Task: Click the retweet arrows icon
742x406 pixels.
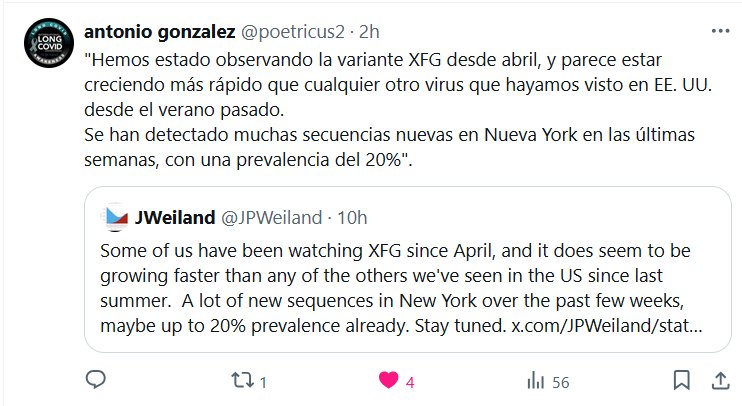Action: coord(241,380)
